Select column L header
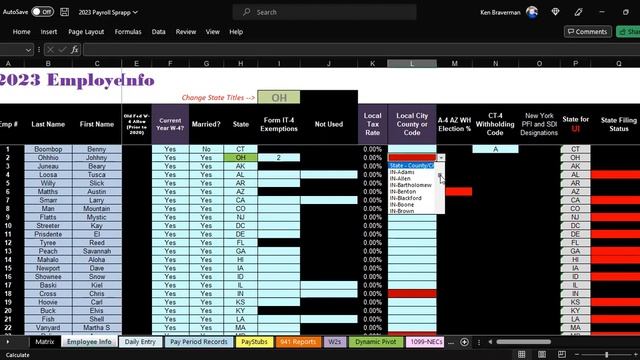This screenshot has width=640, height=360. click(411, 63)
